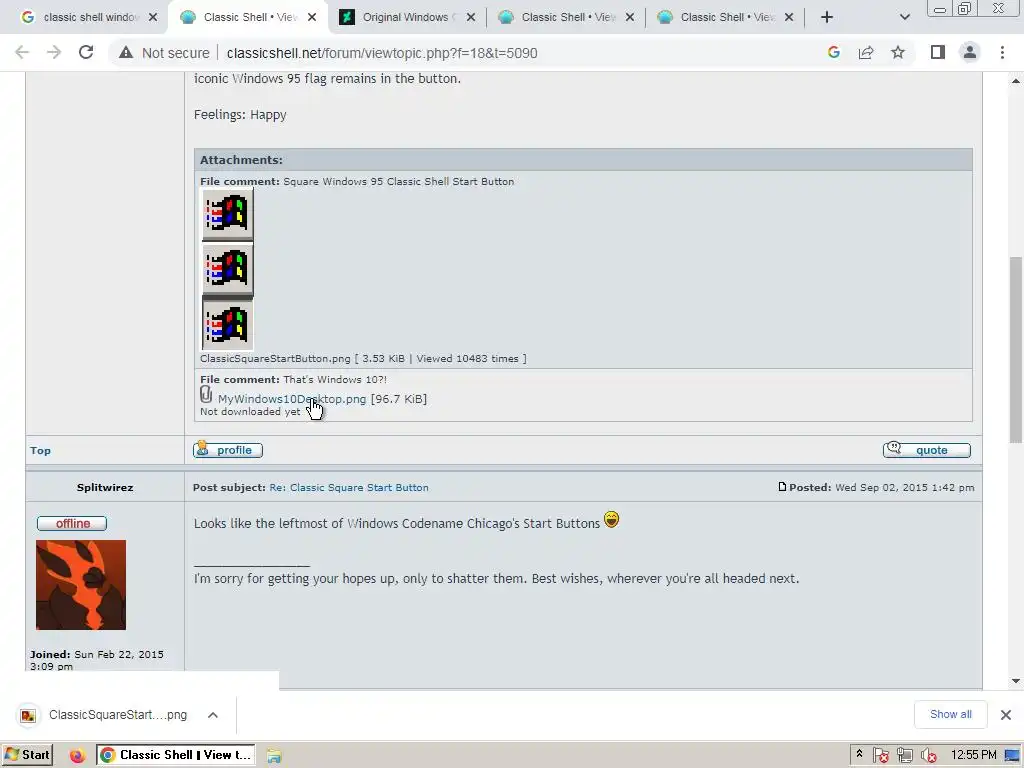Click the network tray icon

pos(904,756)
